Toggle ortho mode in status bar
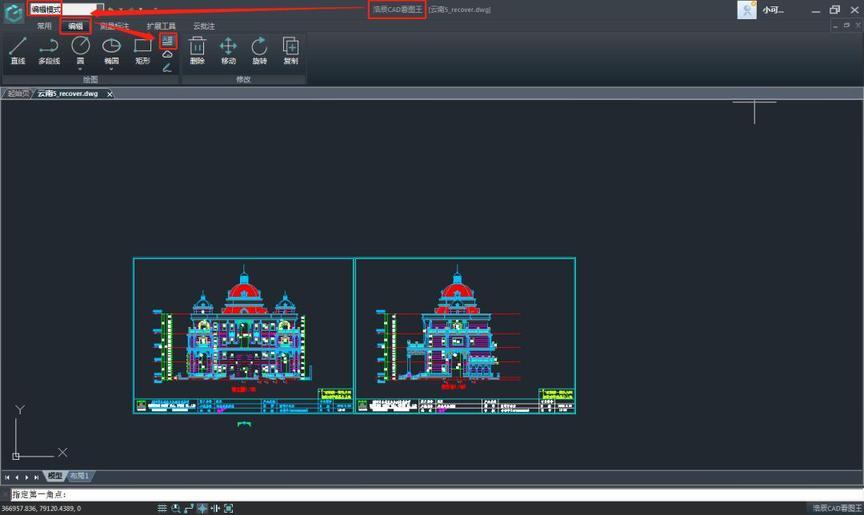864x515 pixels. pos(189,509)
